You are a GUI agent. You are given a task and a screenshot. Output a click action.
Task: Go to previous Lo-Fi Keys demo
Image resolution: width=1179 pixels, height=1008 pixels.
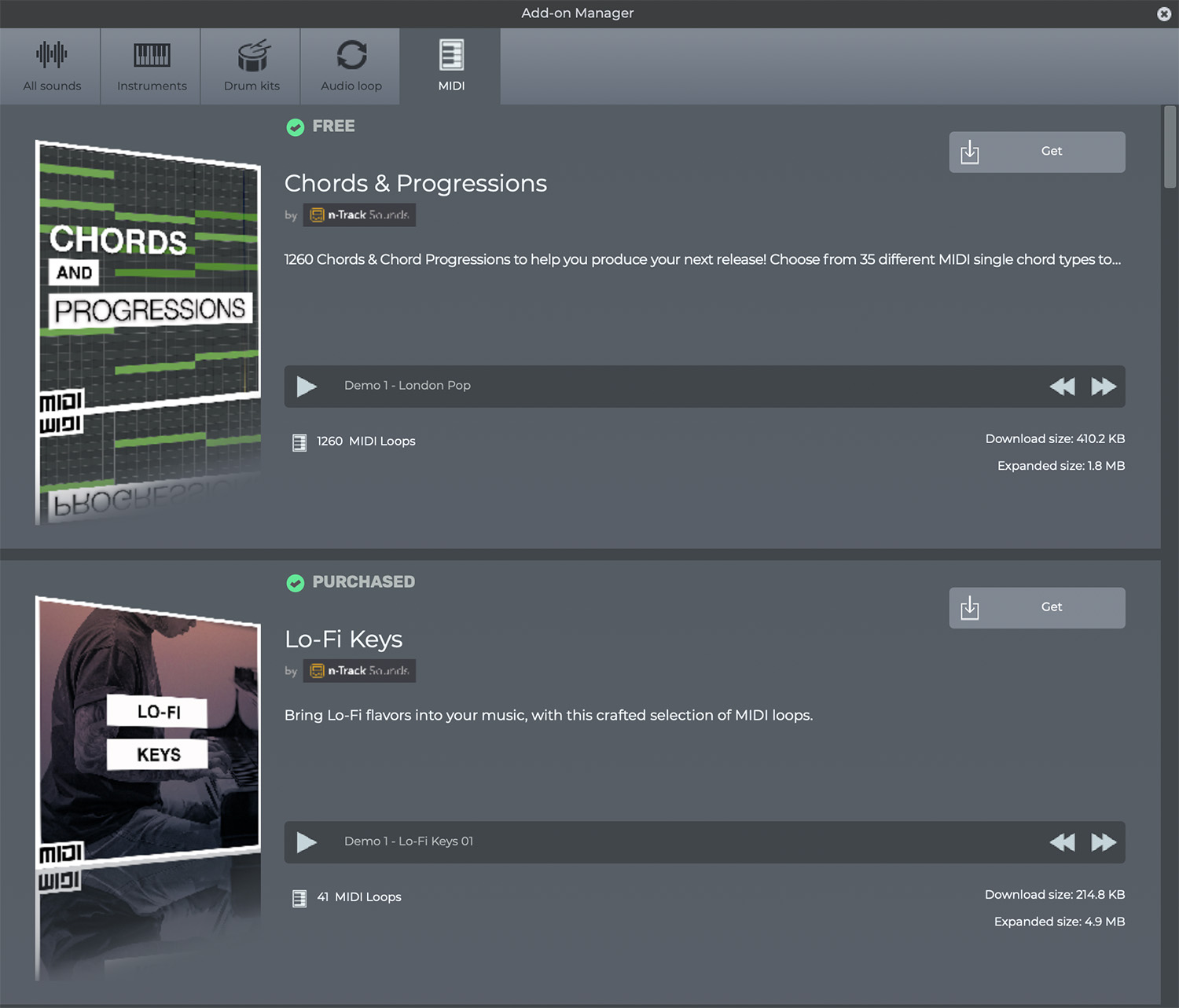click(x=1062, y=842)
